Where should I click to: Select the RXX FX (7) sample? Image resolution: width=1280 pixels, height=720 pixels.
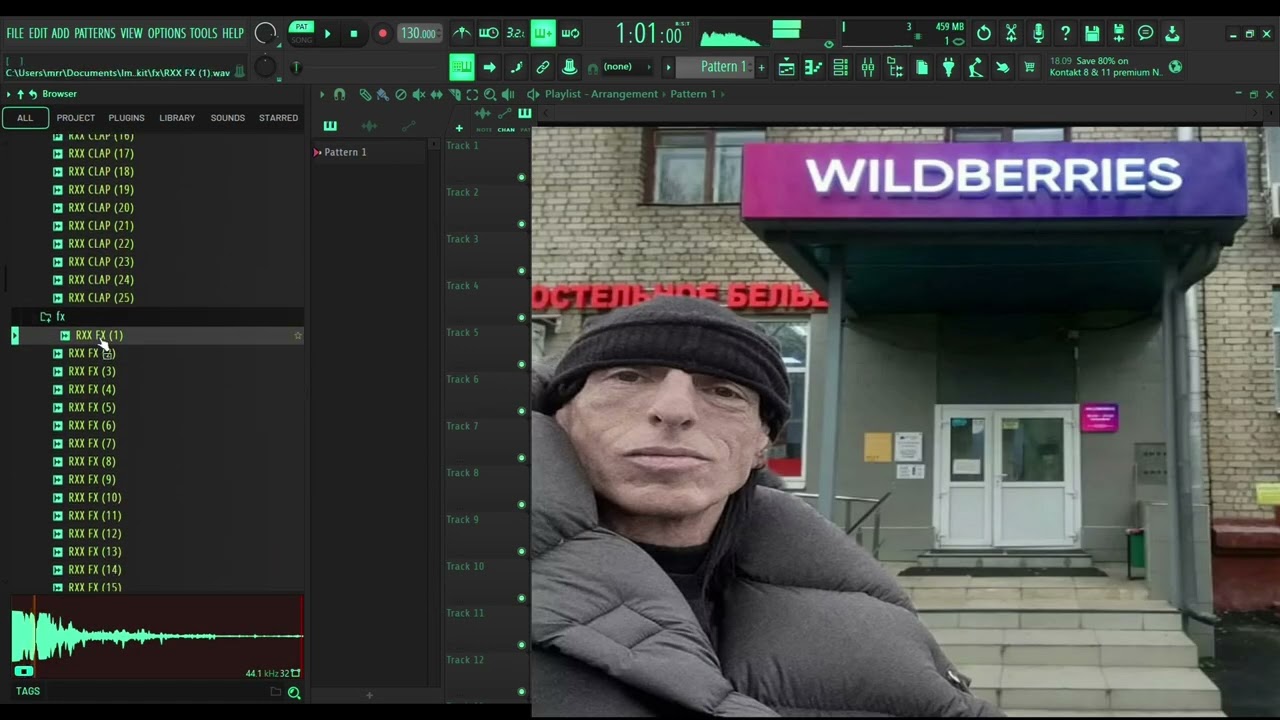coord(91,443)
